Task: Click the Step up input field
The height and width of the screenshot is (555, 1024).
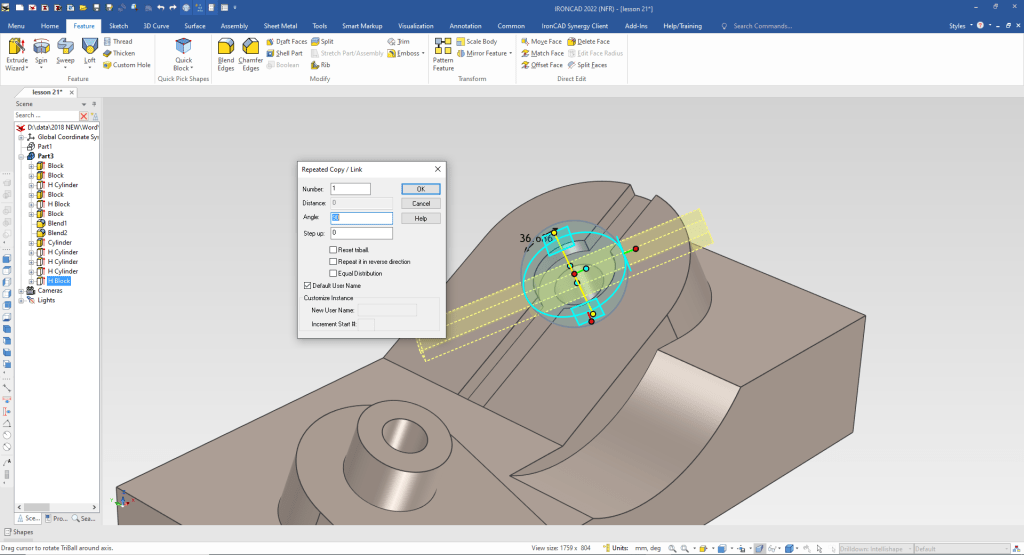Action: 361,233
